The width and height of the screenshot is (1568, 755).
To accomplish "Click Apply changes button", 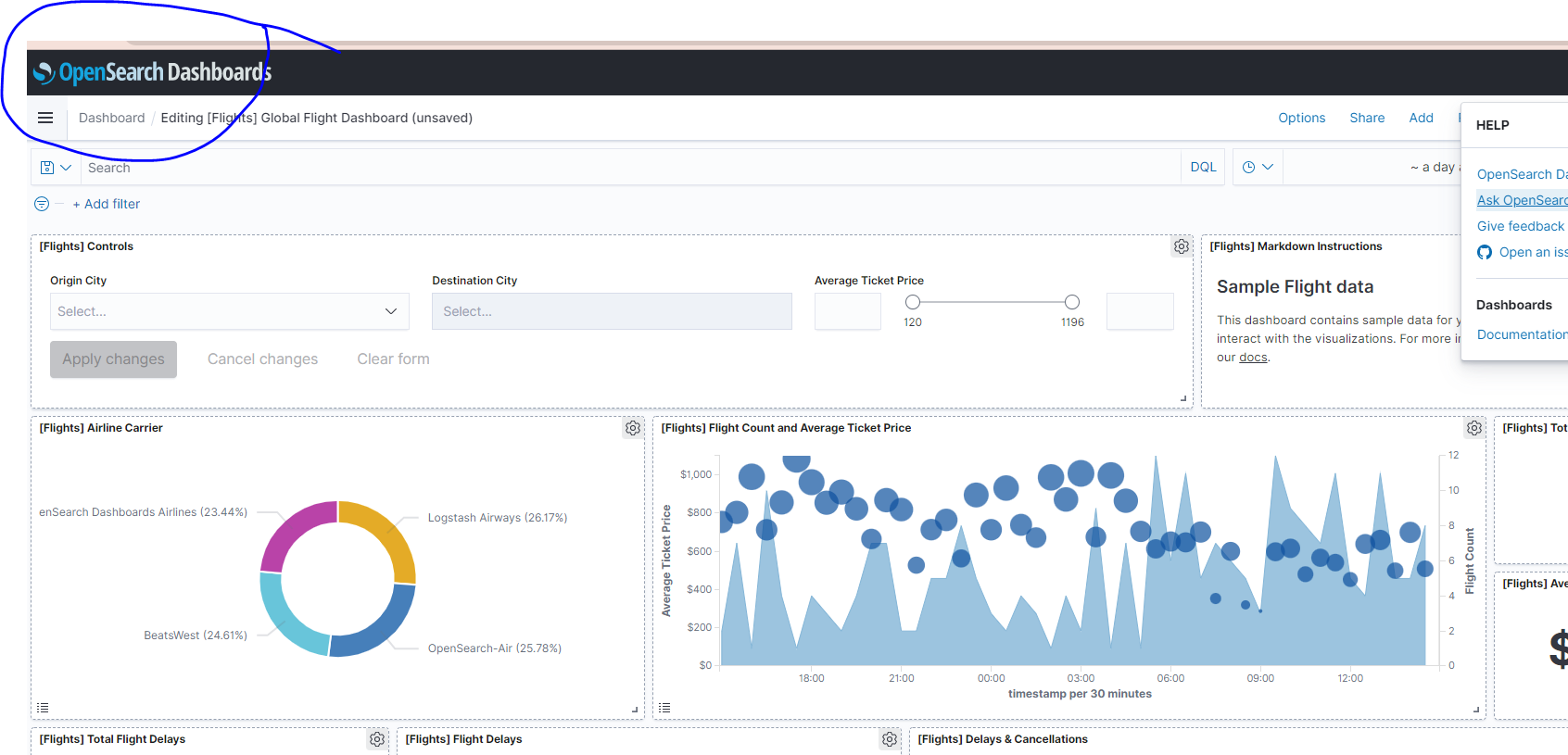I will [x=113, y=359].
